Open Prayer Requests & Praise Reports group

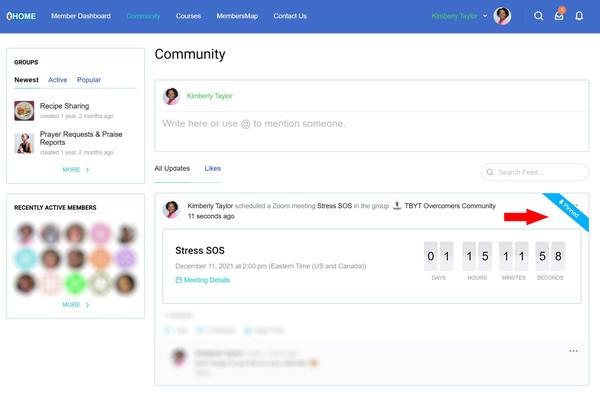(81, 138)
